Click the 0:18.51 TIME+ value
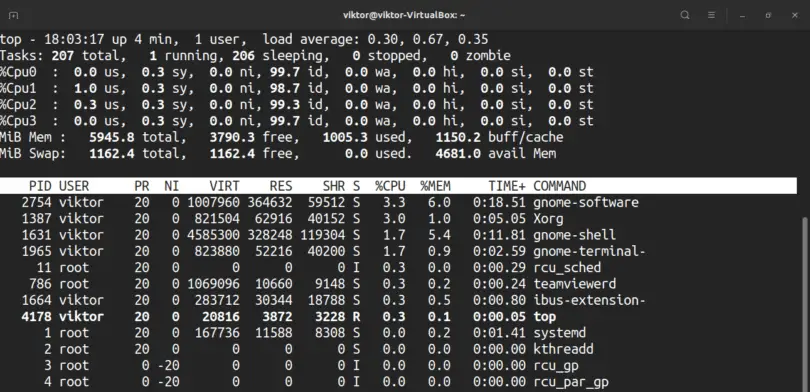The image size is (810, 392). [499, 202]
